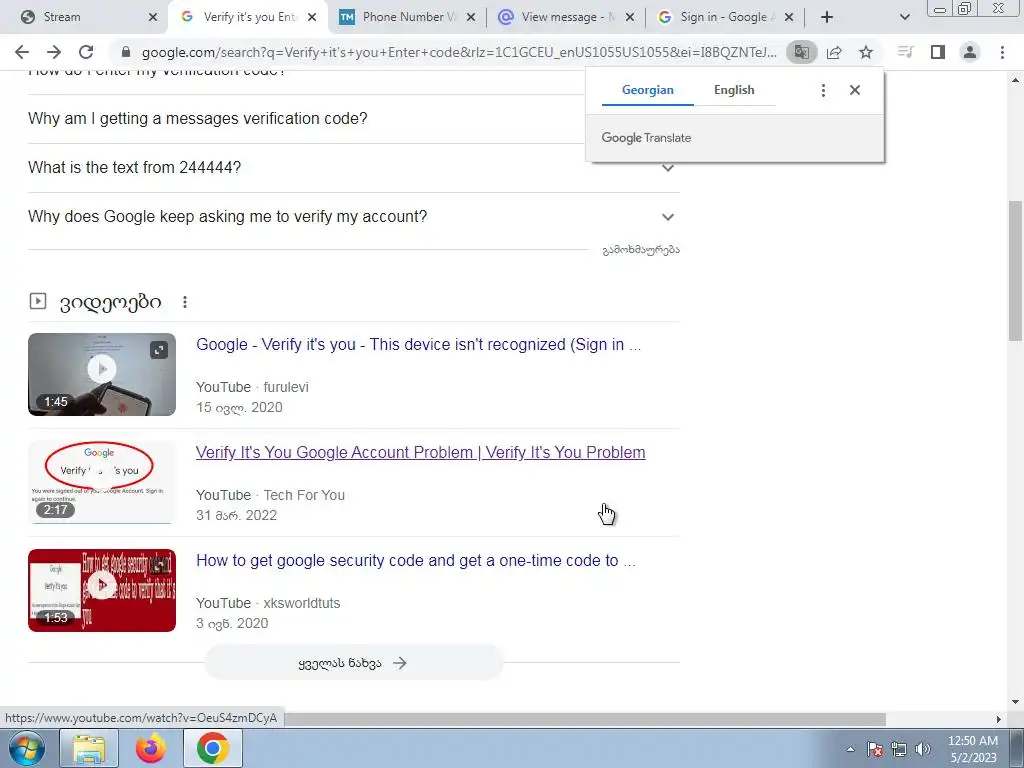Viewport: 1024px width, 768px height.
Task: Click the scroll up arrow
Action: [x=1016, y=80]
